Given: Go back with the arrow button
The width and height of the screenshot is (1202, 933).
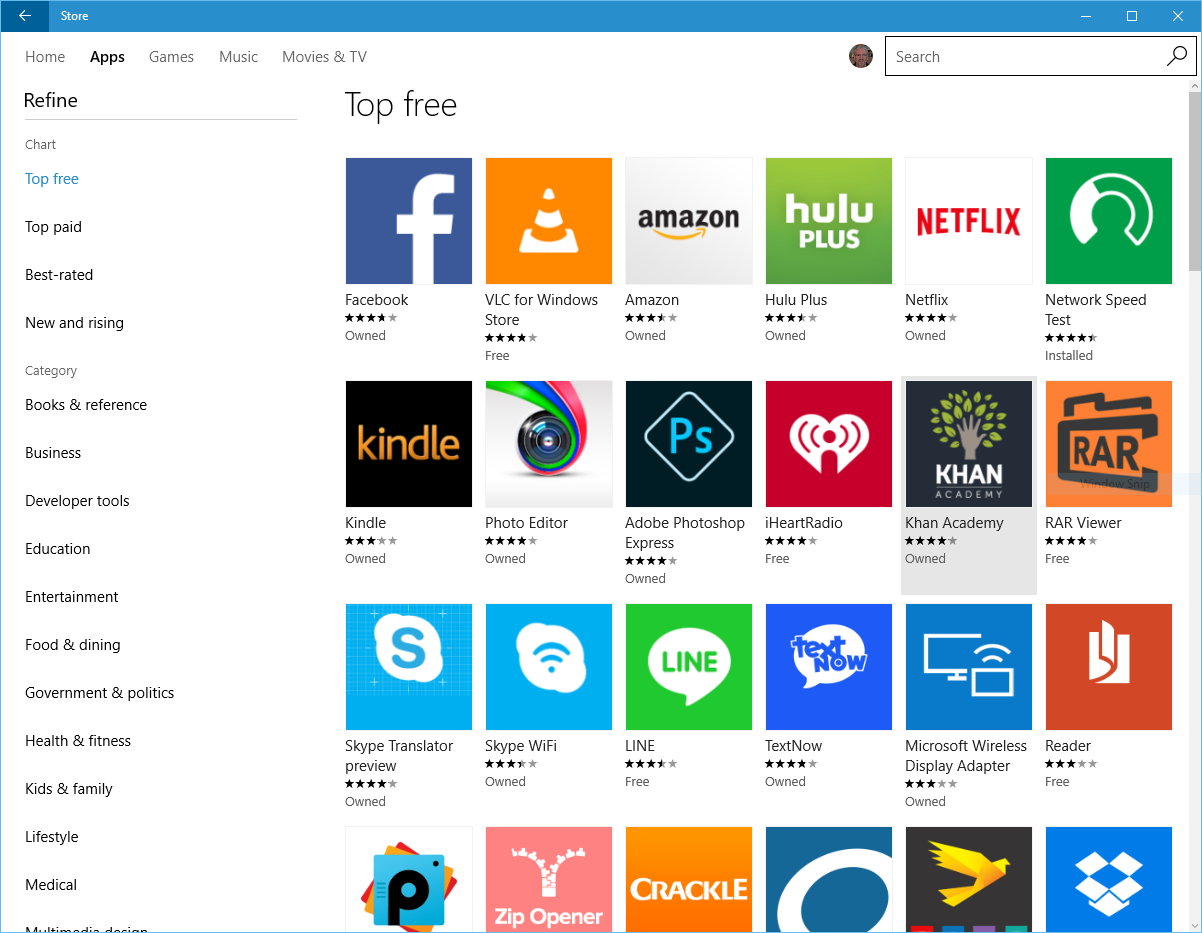Looking at the screenshot, I should [x=24, y=16].
